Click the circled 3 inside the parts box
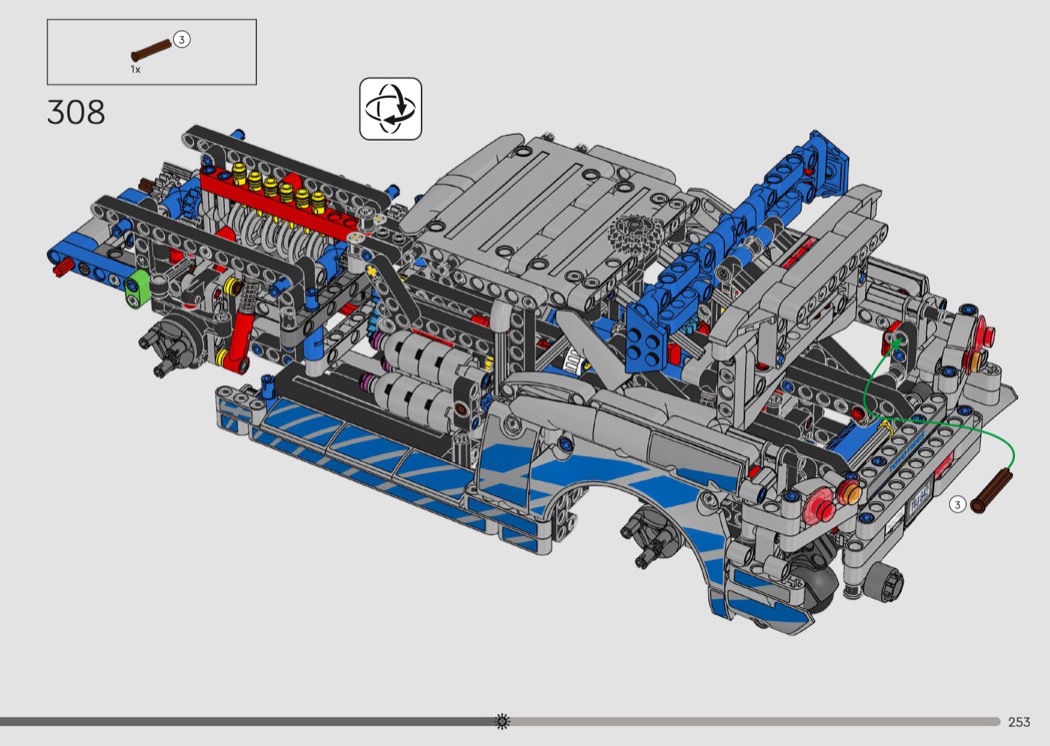 [181, 40]
